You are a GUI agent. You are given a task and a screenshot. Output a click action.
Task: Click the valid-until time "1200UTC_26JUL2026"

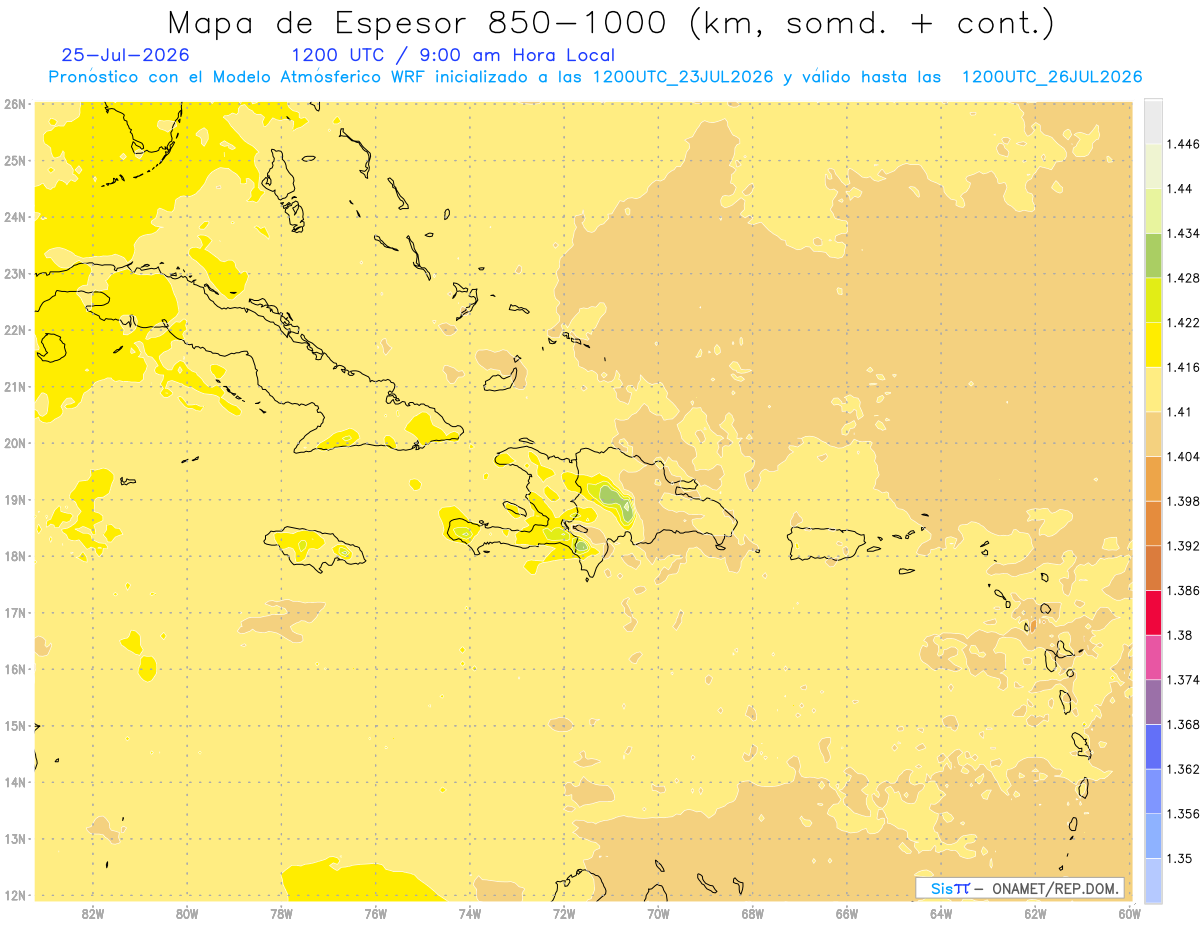[1051, 77]
